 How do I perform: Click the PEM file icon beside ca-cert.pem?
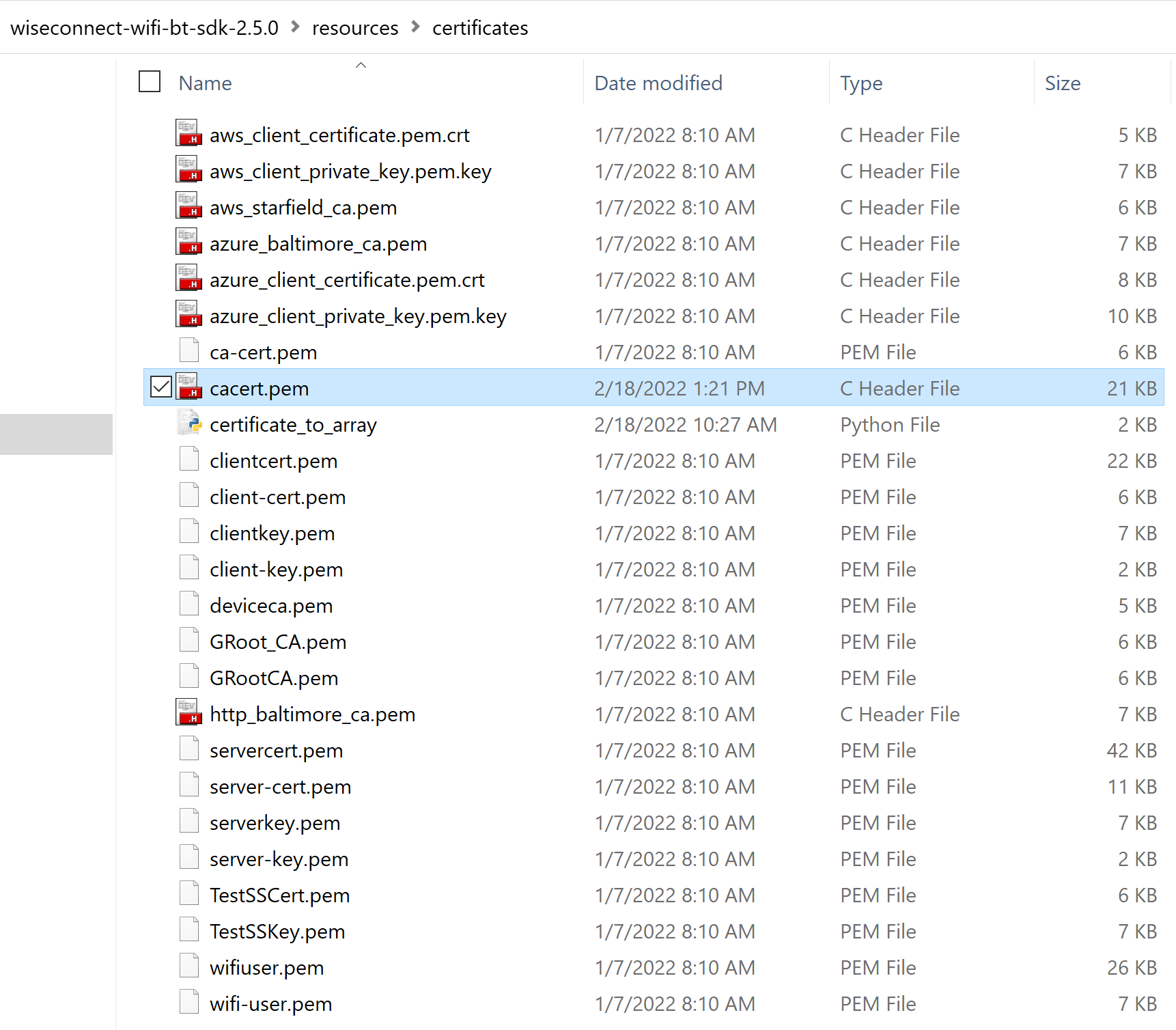(188, 350)
